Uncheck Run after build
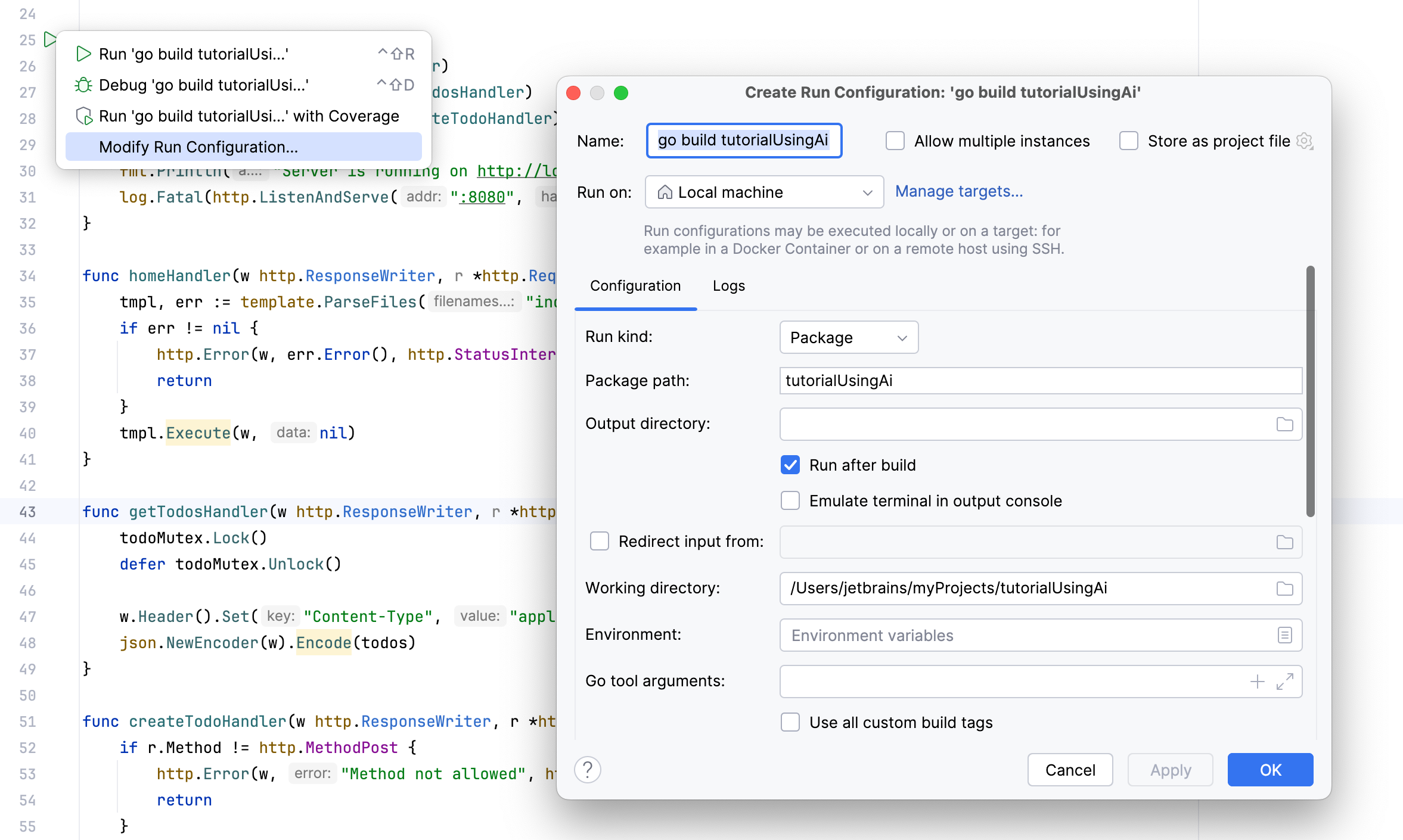This screenshot has width=1403, height=840. [790, 465]
